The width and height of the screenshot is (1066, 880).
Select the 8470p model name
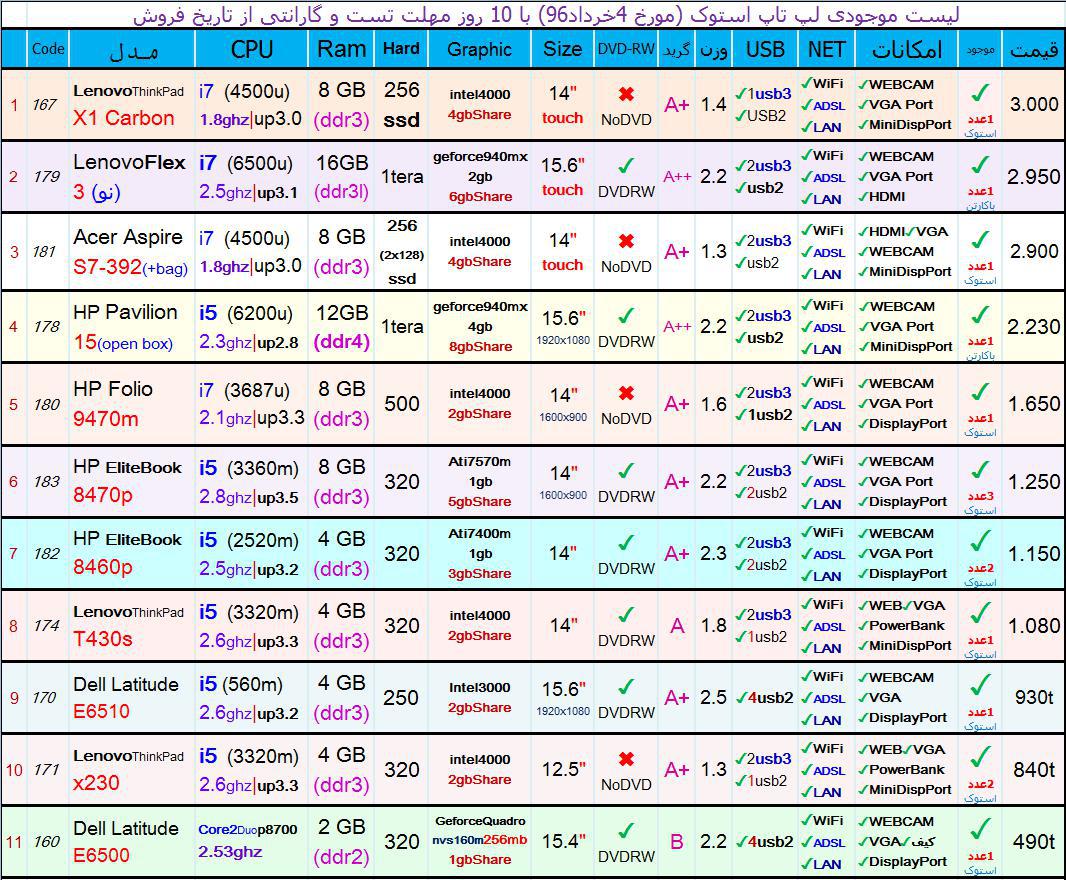tap(103, 495)
